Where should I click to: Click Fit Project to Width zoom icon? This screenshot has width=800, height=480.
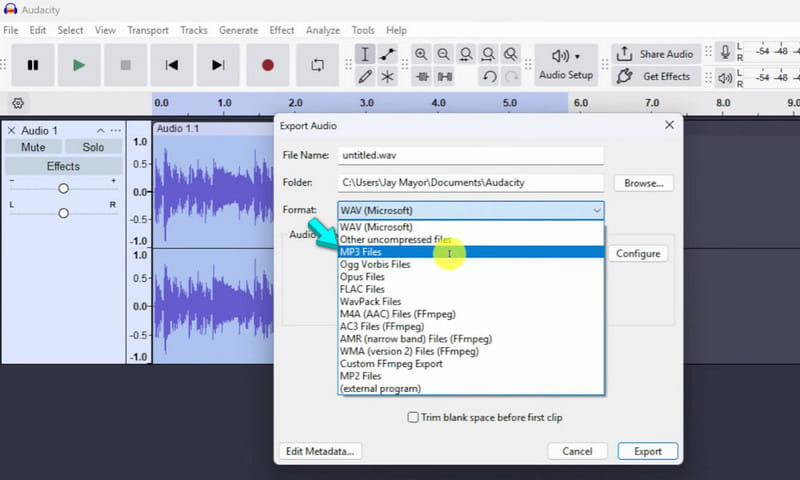pos(488,54)
